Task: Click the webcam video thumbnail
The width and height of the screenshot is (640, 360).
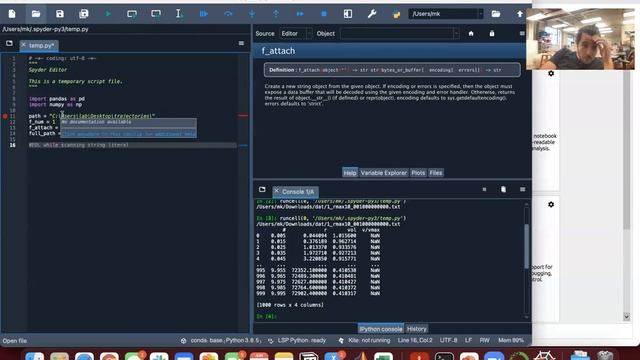Action: click(580, 39)
